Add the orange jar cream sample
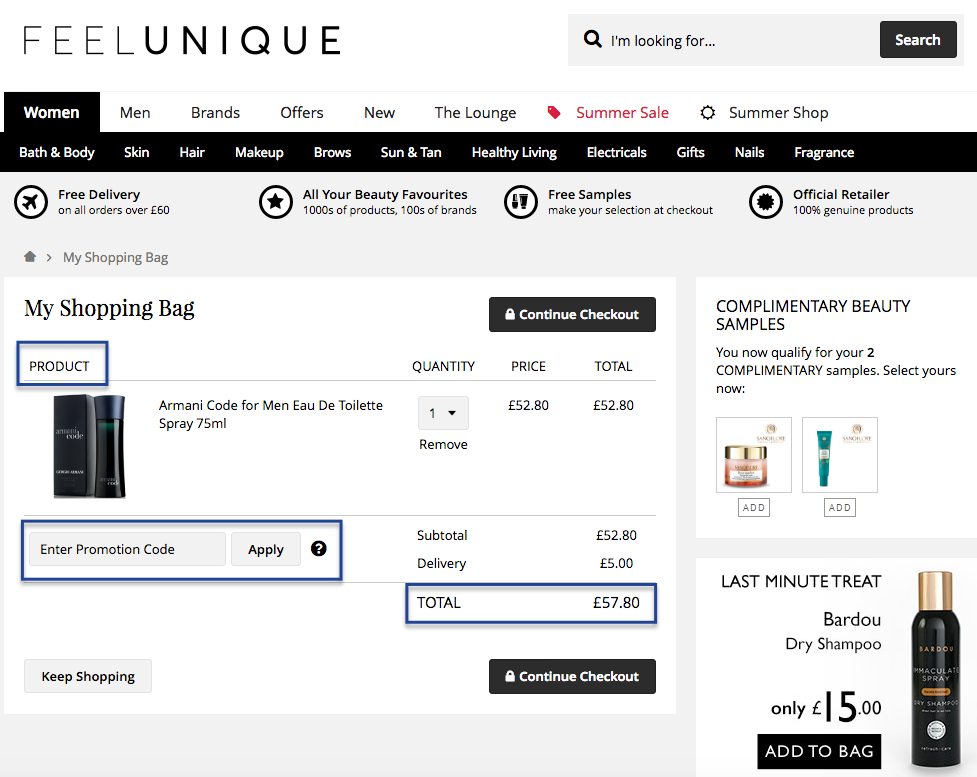Image resolution: width=977 pixels, height=777 pixels. pyautogui.click(x=754, y=507)
